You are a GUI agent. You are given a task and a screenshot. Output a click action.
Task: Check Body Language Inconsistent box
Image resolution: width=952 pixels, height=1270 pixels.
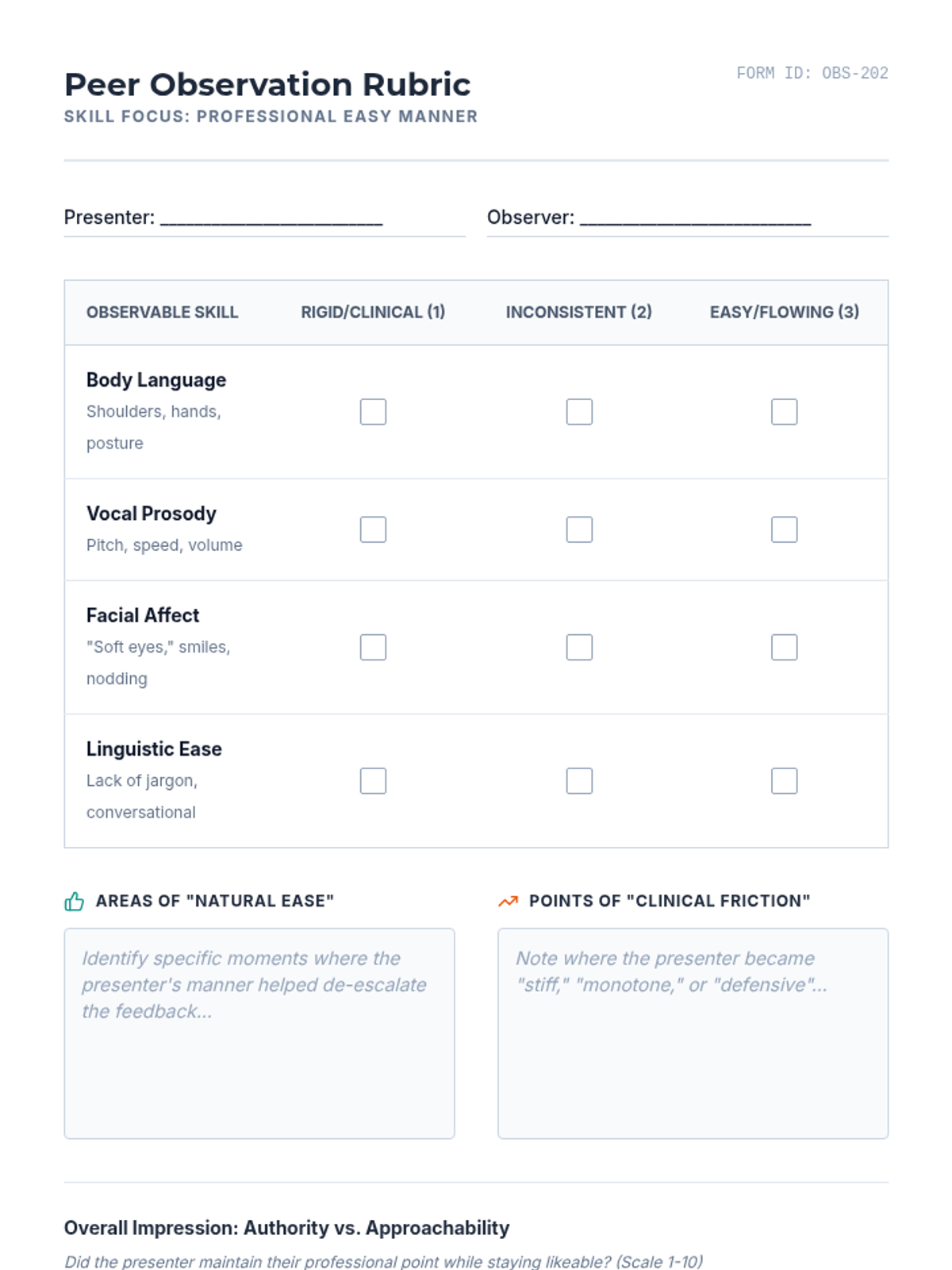coord(579,412)
